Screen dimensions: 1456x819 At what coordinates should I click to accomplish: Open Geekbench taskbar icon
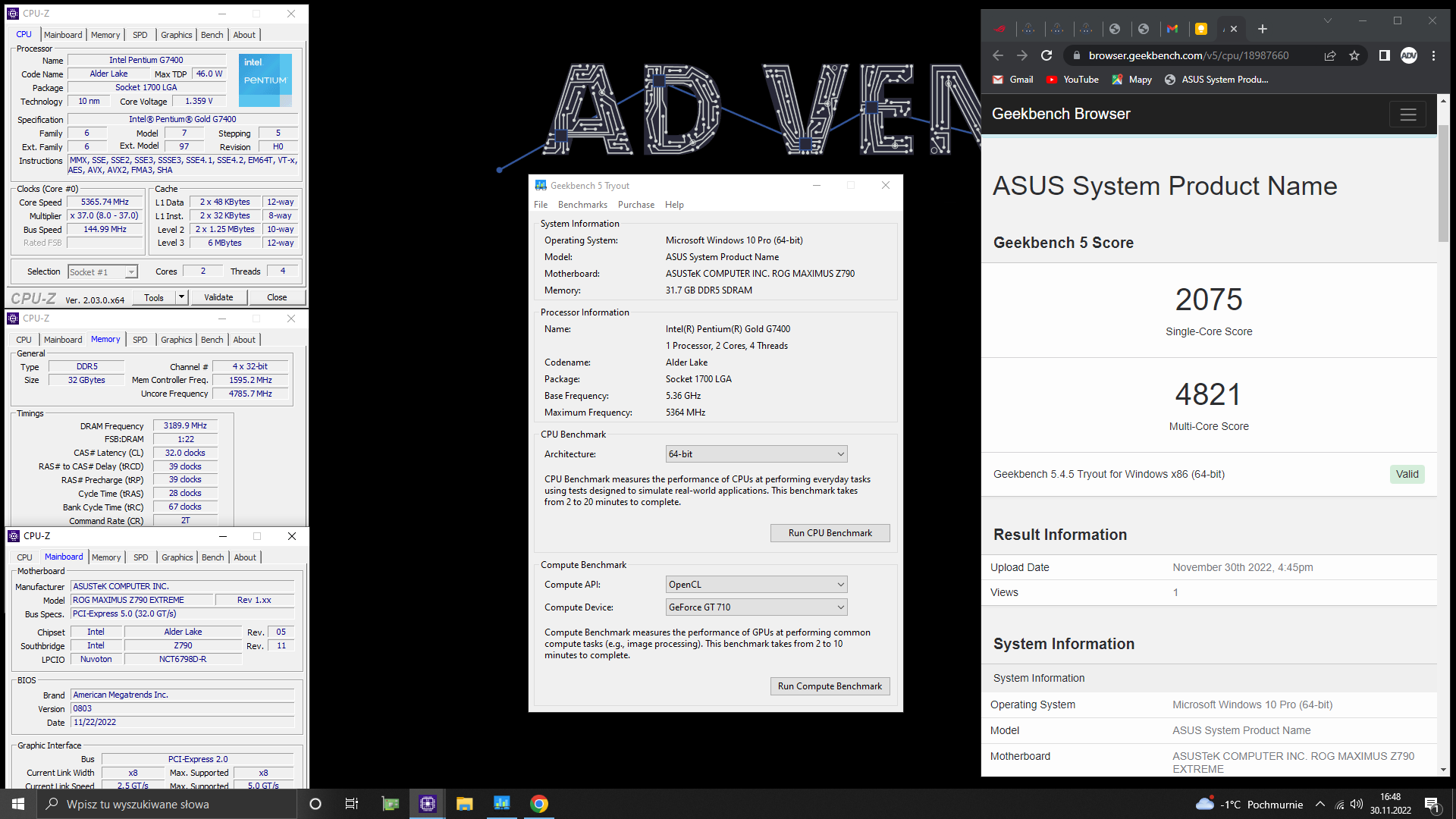click(x=502, y=804)
